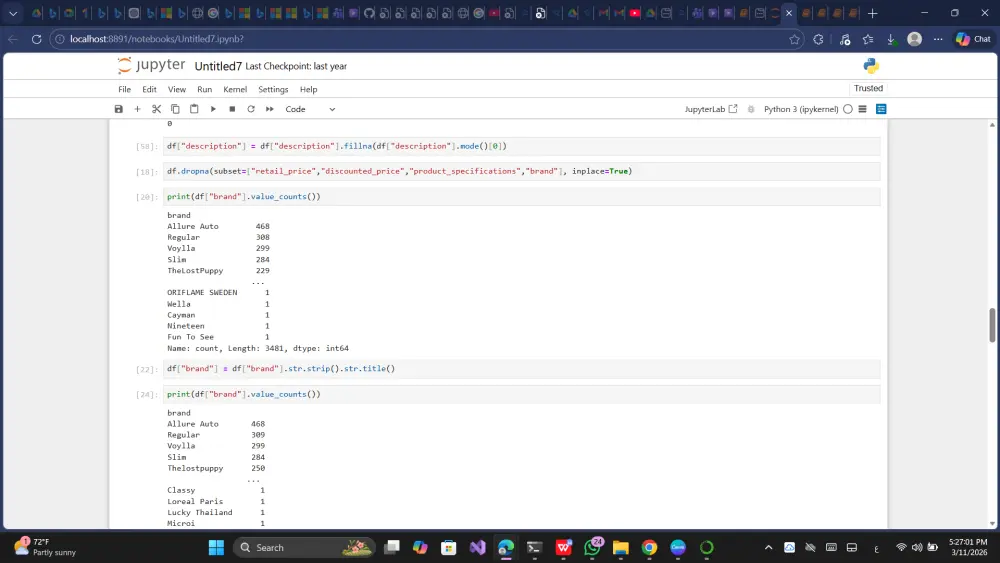
Task: Open the View menu
Action: point(177,89)
